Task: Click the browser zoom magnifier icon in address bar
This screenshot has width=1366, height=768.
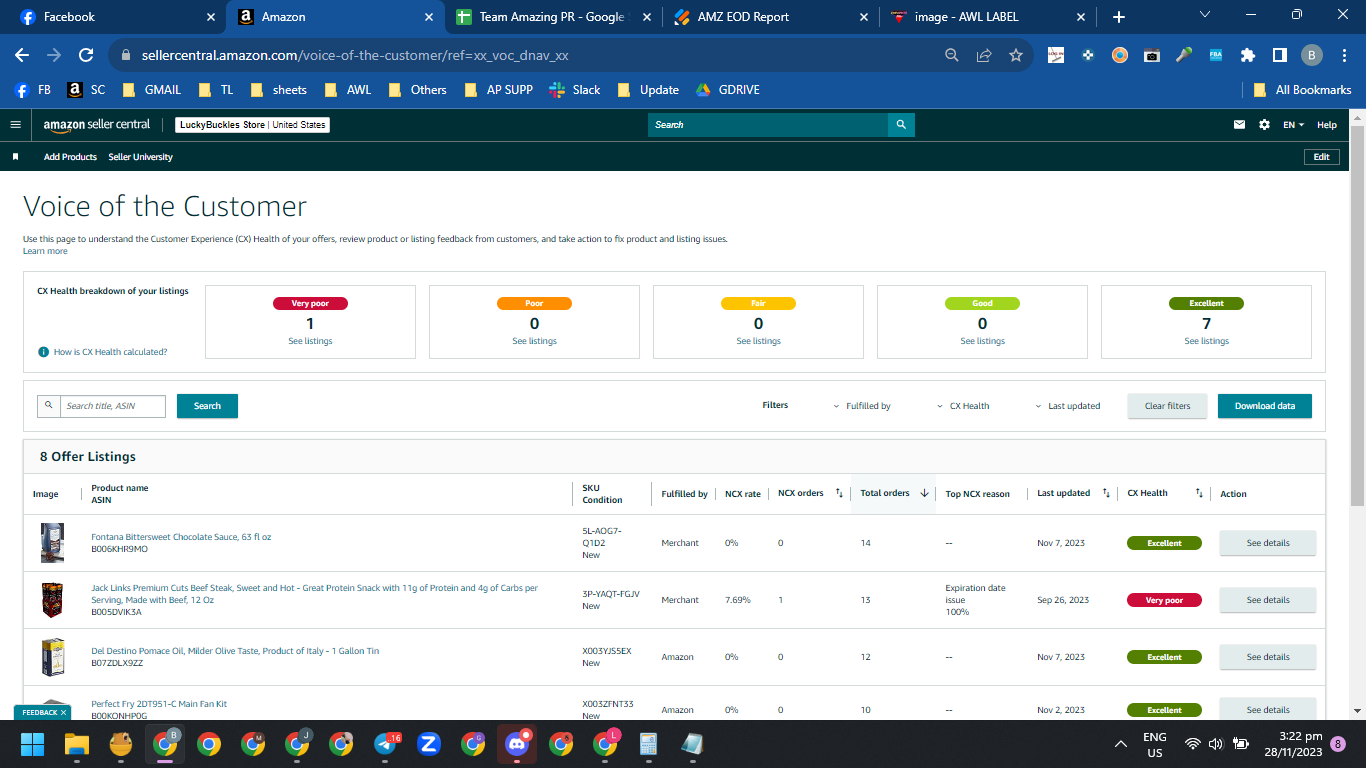Action: pyautogui.click(x=952, y=55)
